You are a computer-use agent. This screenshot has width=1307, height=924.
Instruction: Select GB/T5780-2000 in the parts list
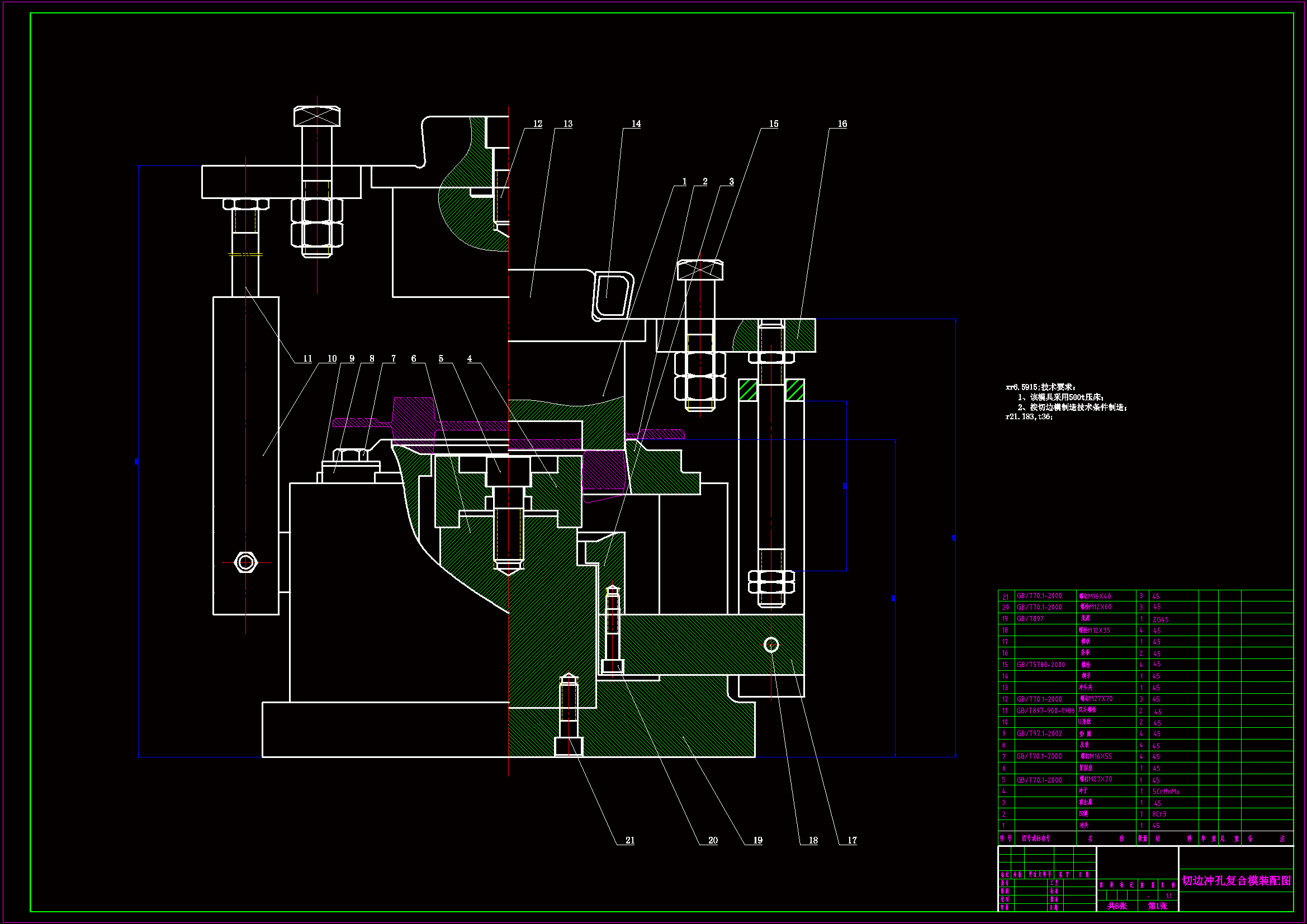[x=1040, y=665]
